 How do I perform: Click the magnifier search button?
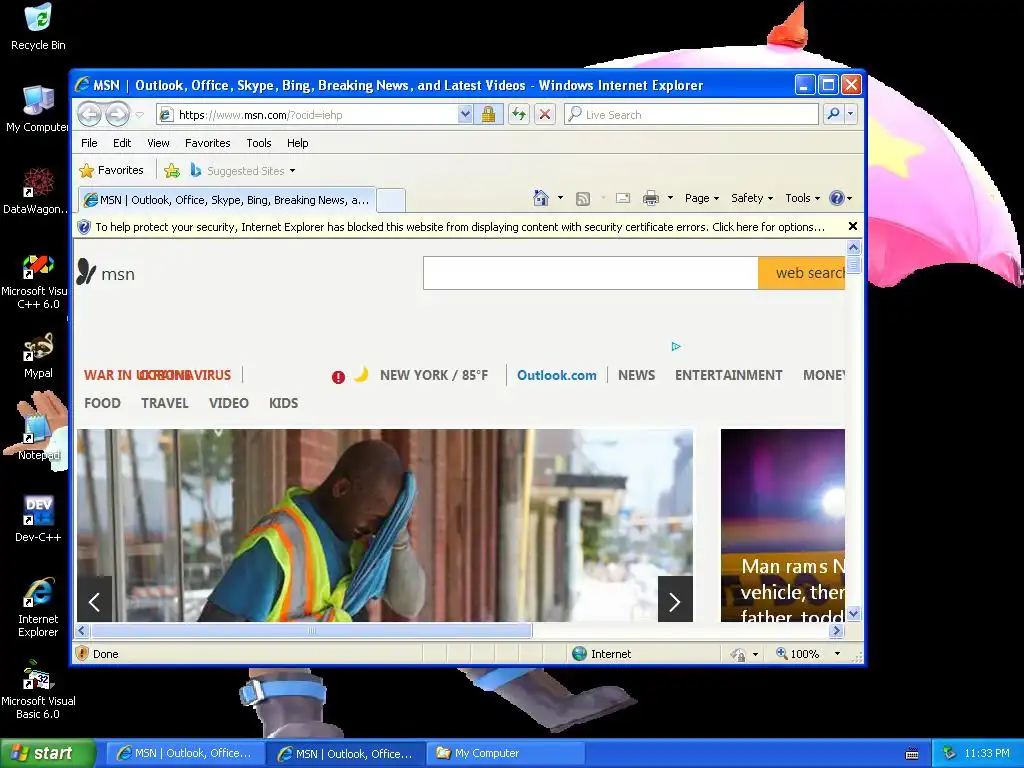point(833,114)
